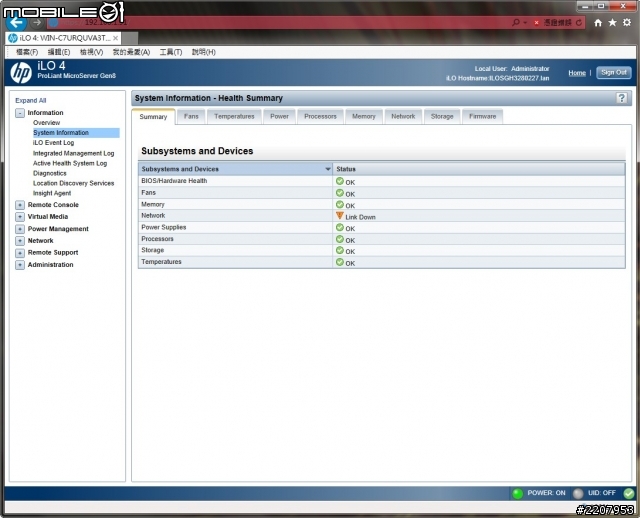Viewport: 640px width, 518px height.
Task: Expand the Network tree node
Action: pos(20,241)
